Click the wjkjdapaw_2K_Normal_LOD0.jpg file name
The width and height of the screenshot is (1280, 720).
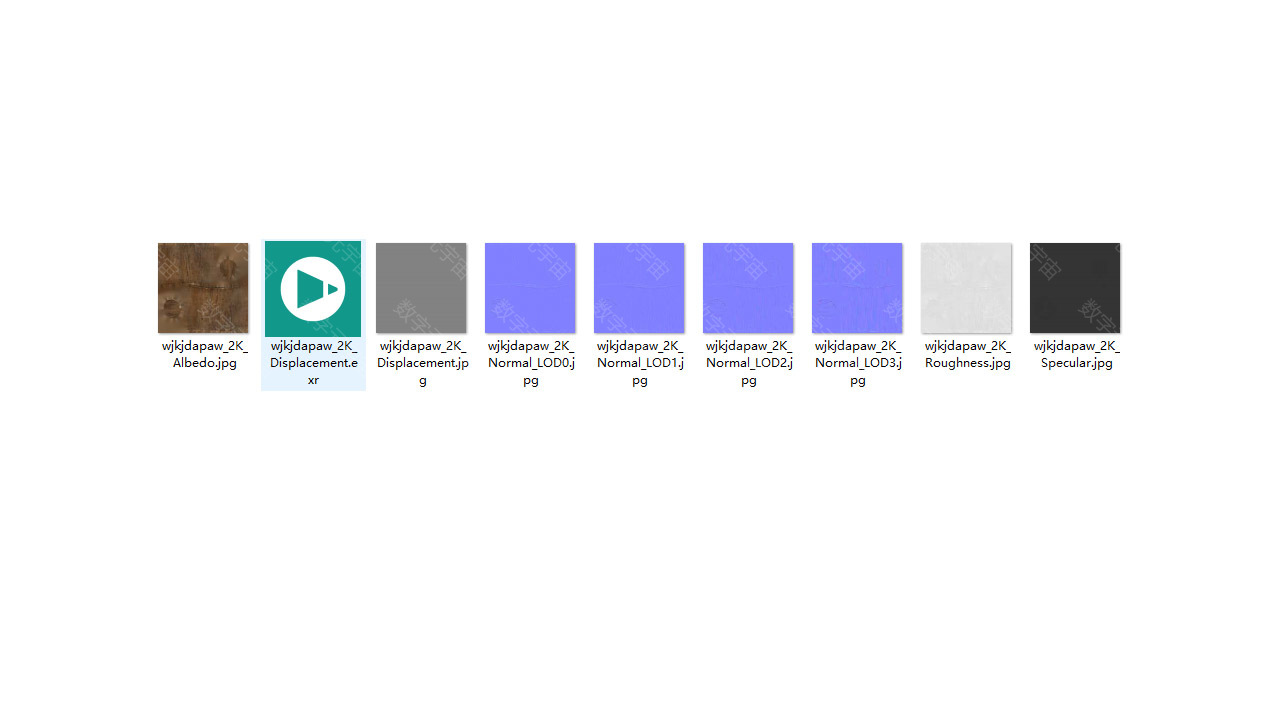(x=531, y=363)
